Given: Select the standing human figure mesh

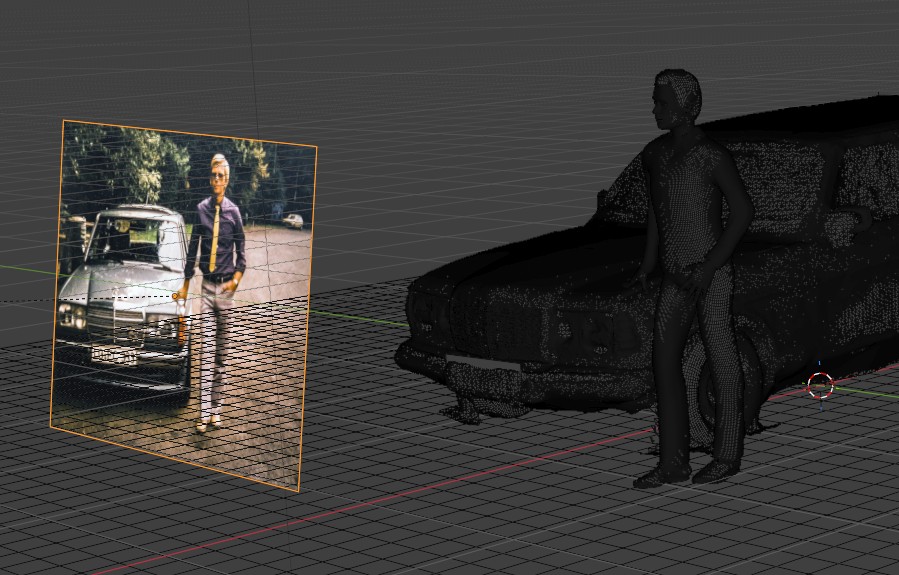Looking at the screenshot, I should click(x=693, y=279).
